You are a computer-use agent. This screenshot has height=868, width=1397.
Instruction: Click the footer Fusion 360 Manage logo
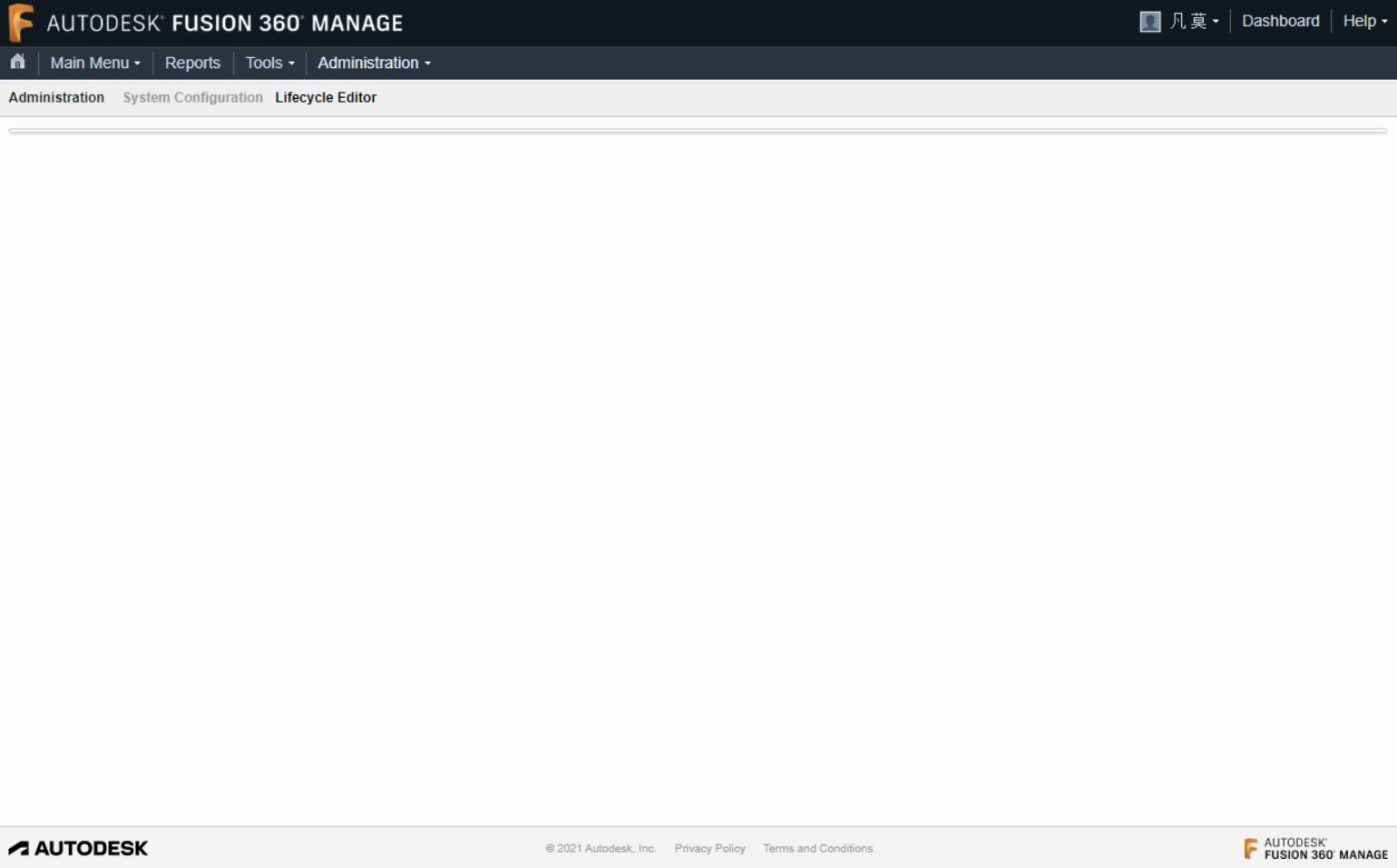[1315, 848]
